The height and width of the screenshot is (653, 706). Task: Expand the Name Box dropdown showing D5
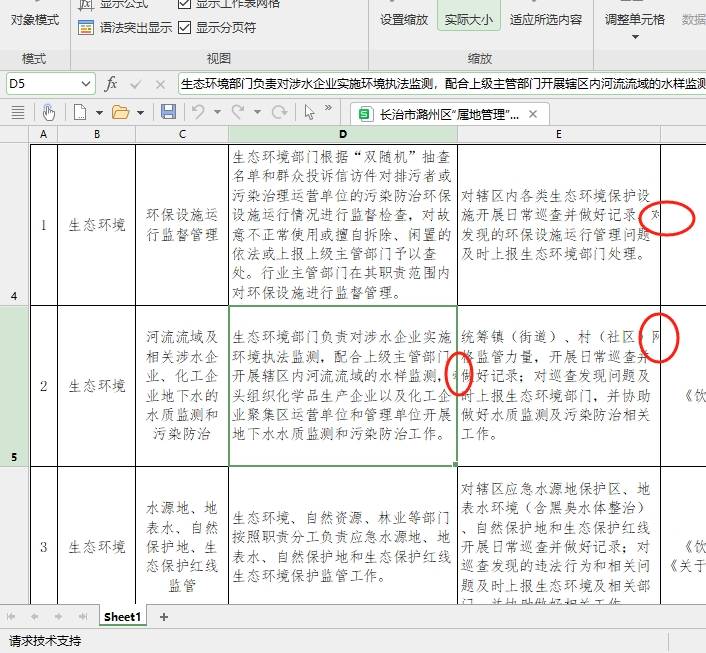click(84, 84)
